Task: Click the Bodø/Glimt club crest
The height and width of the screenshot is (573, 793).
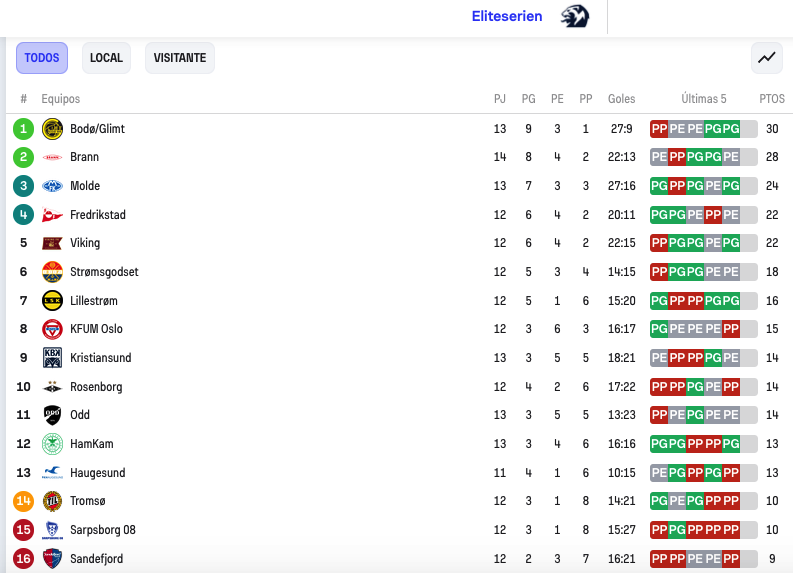Action: 52,129
